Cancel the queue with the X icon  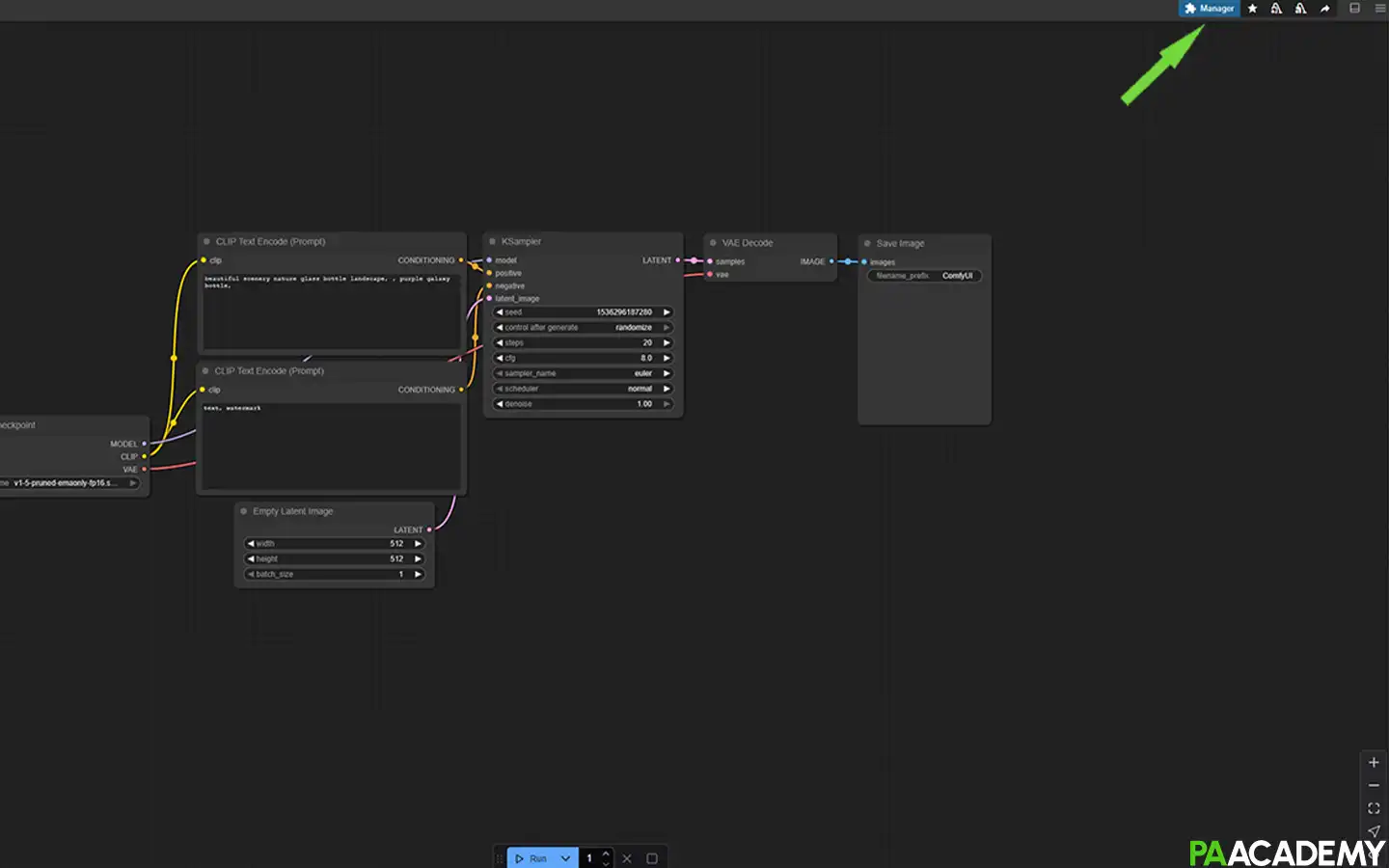(627, 857)
